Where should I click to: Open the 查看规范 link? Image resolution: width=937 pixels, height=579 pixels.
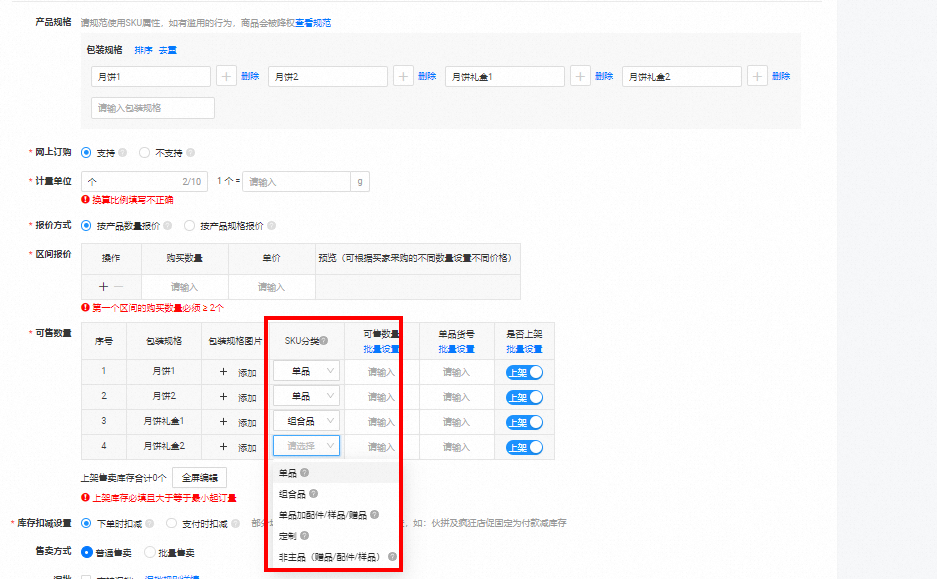[x=313, y=22]
